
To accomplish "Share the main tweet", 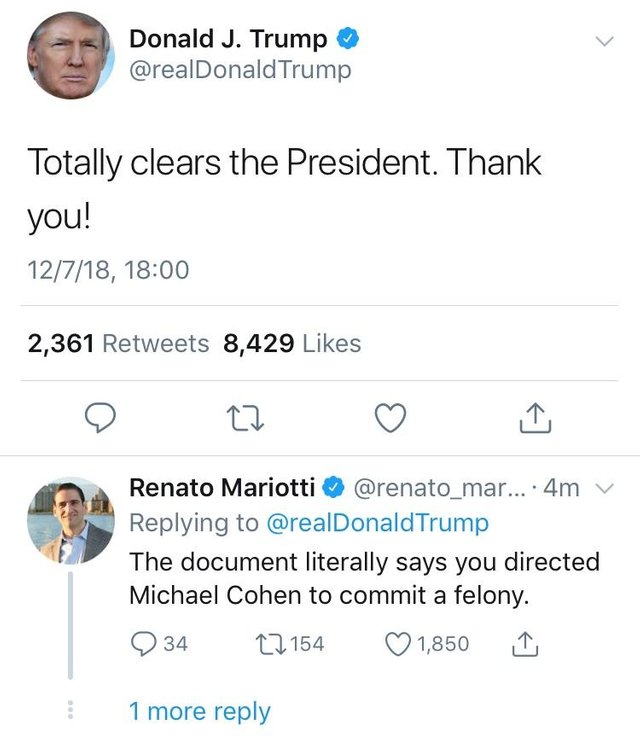I will click(535, 419).
